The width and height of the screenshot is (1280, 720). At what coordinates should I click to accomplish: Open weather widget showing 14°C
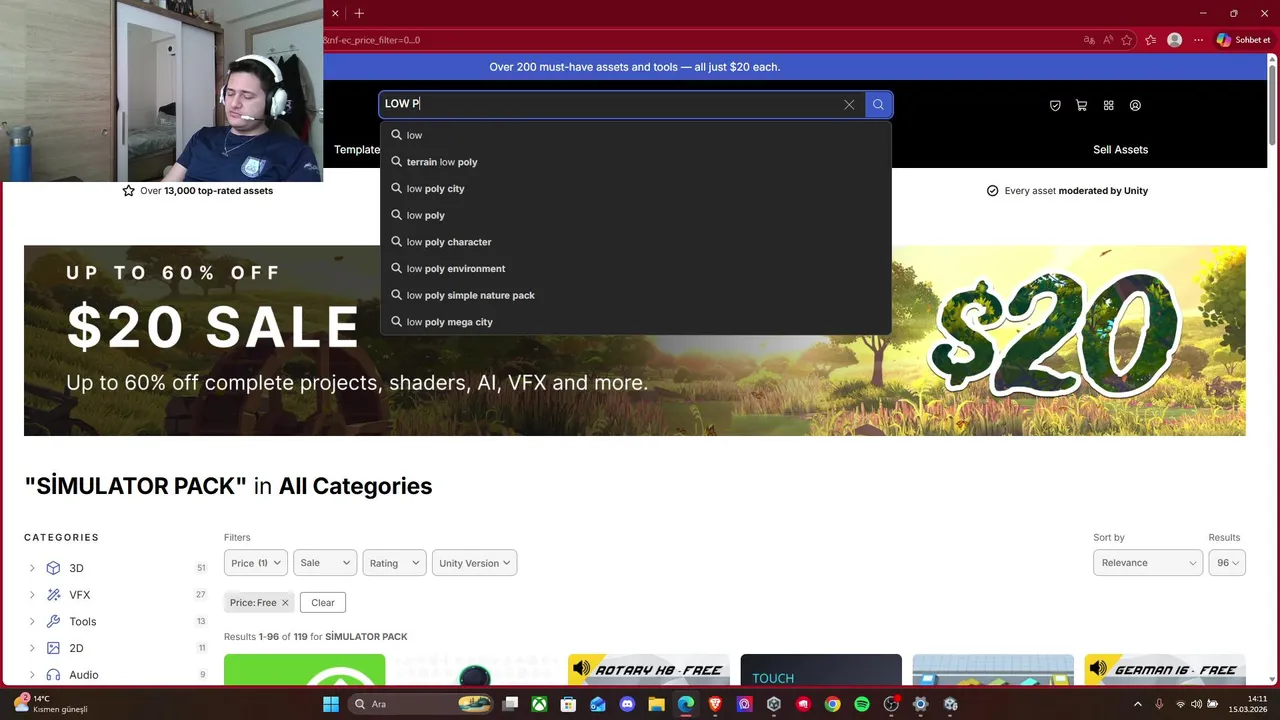50,704
